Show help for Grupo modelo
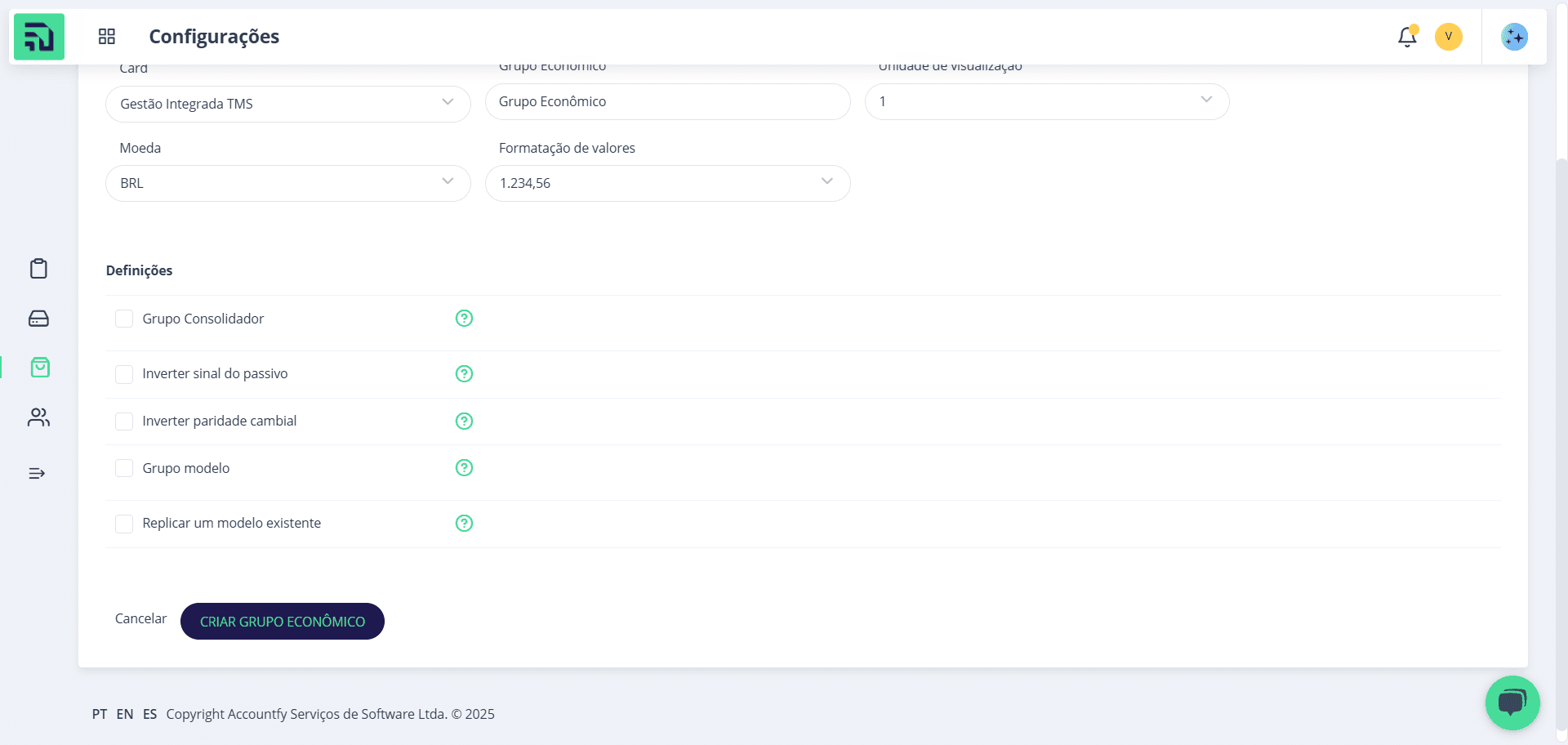 coord(464,468)
